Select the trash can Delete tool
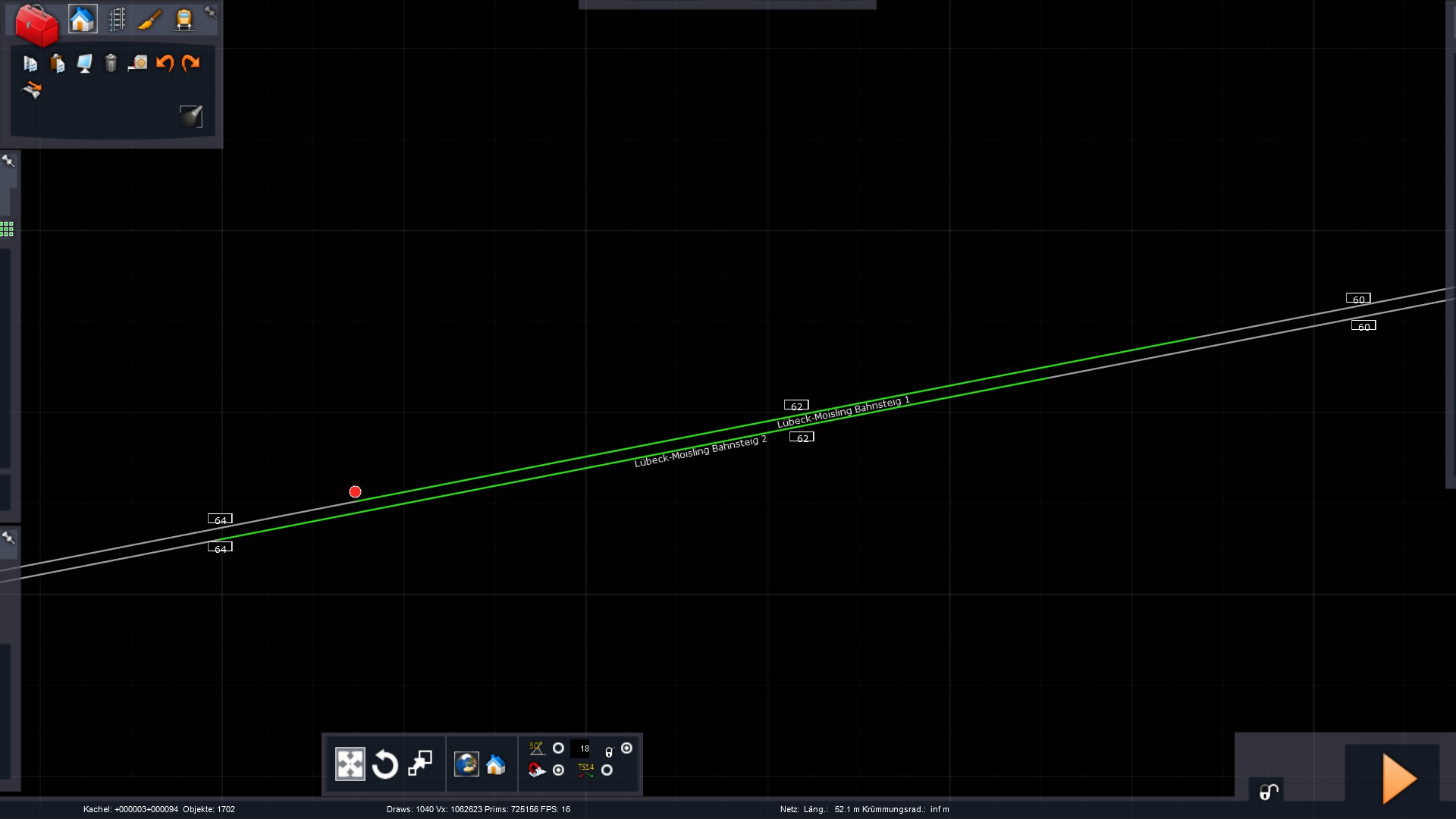Viewport: 1456px width, 819px height. [x=111, y=63]
